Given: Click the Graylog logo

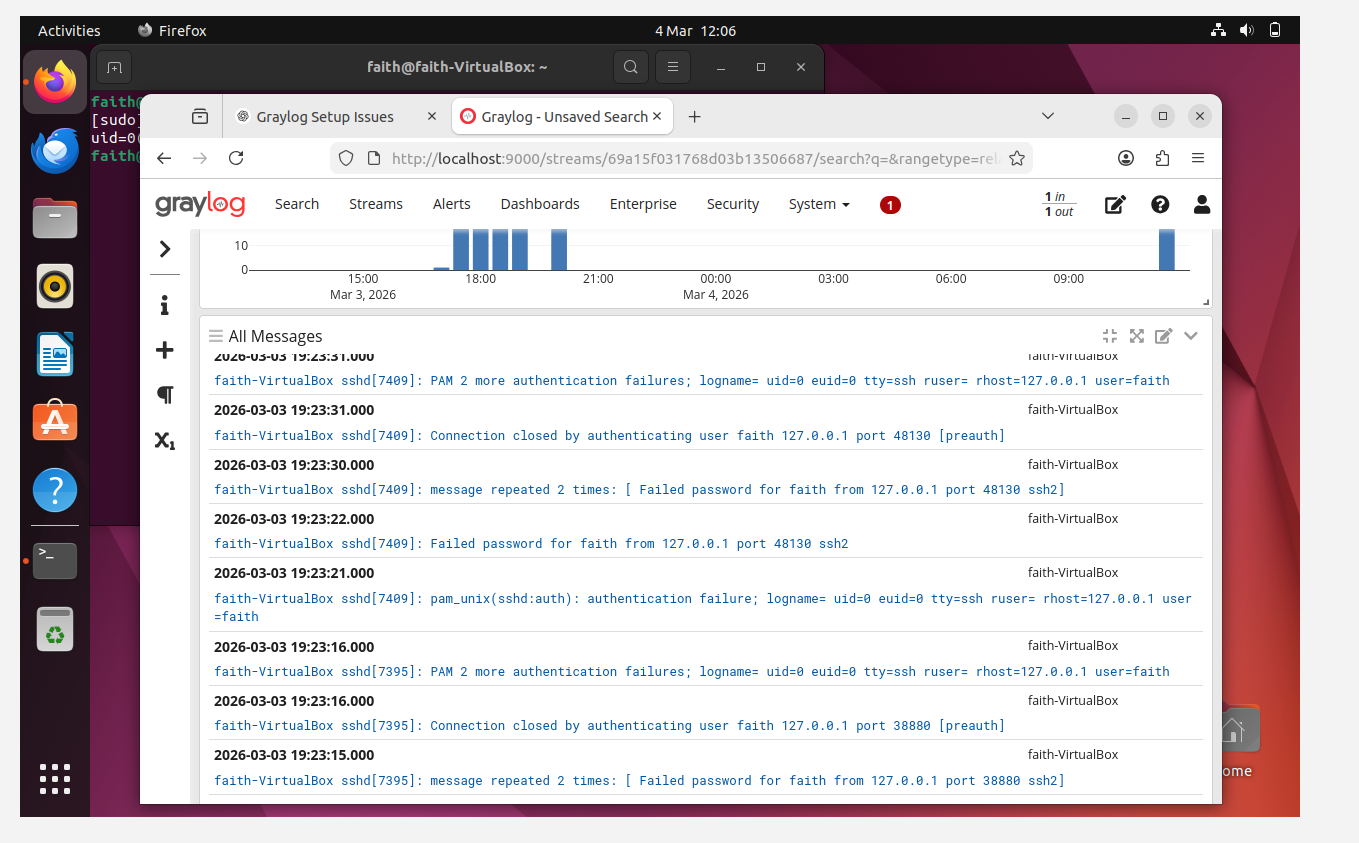Looking at the screenshot, I should [x=200, y=204].
